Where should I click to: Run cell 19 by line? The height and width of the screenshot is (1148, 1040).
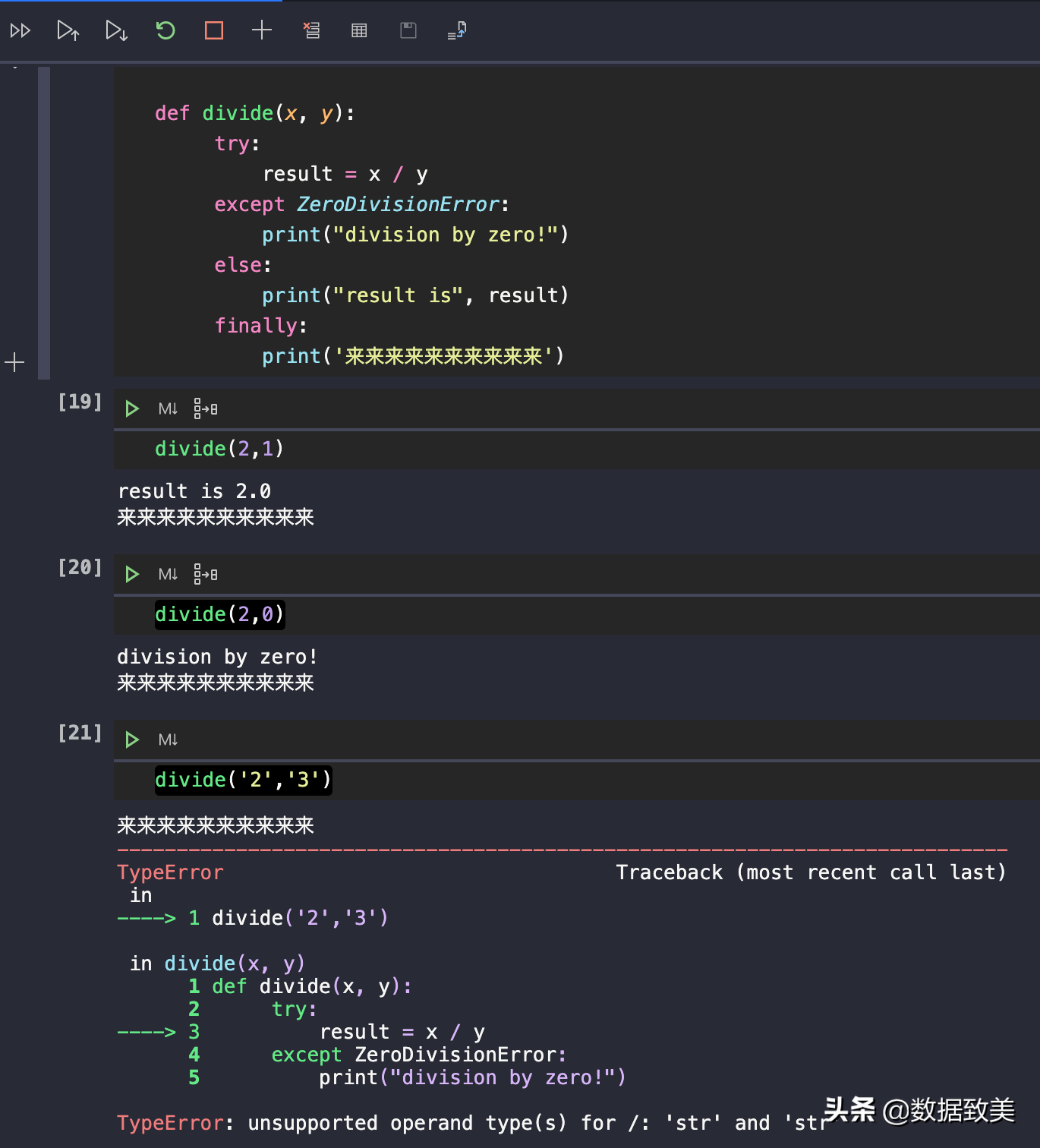pos(206,409)
